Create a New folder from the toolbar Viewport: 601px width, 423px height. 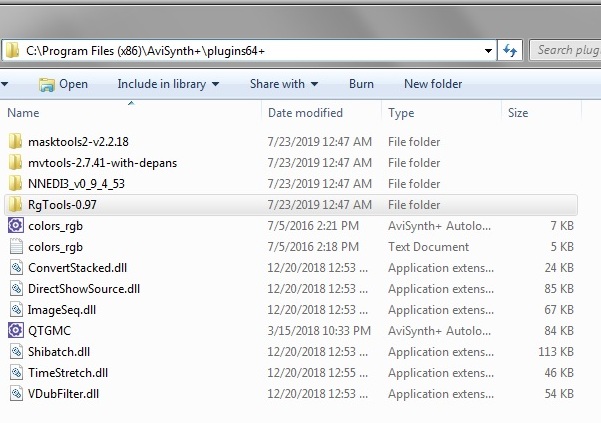point(433,84)
